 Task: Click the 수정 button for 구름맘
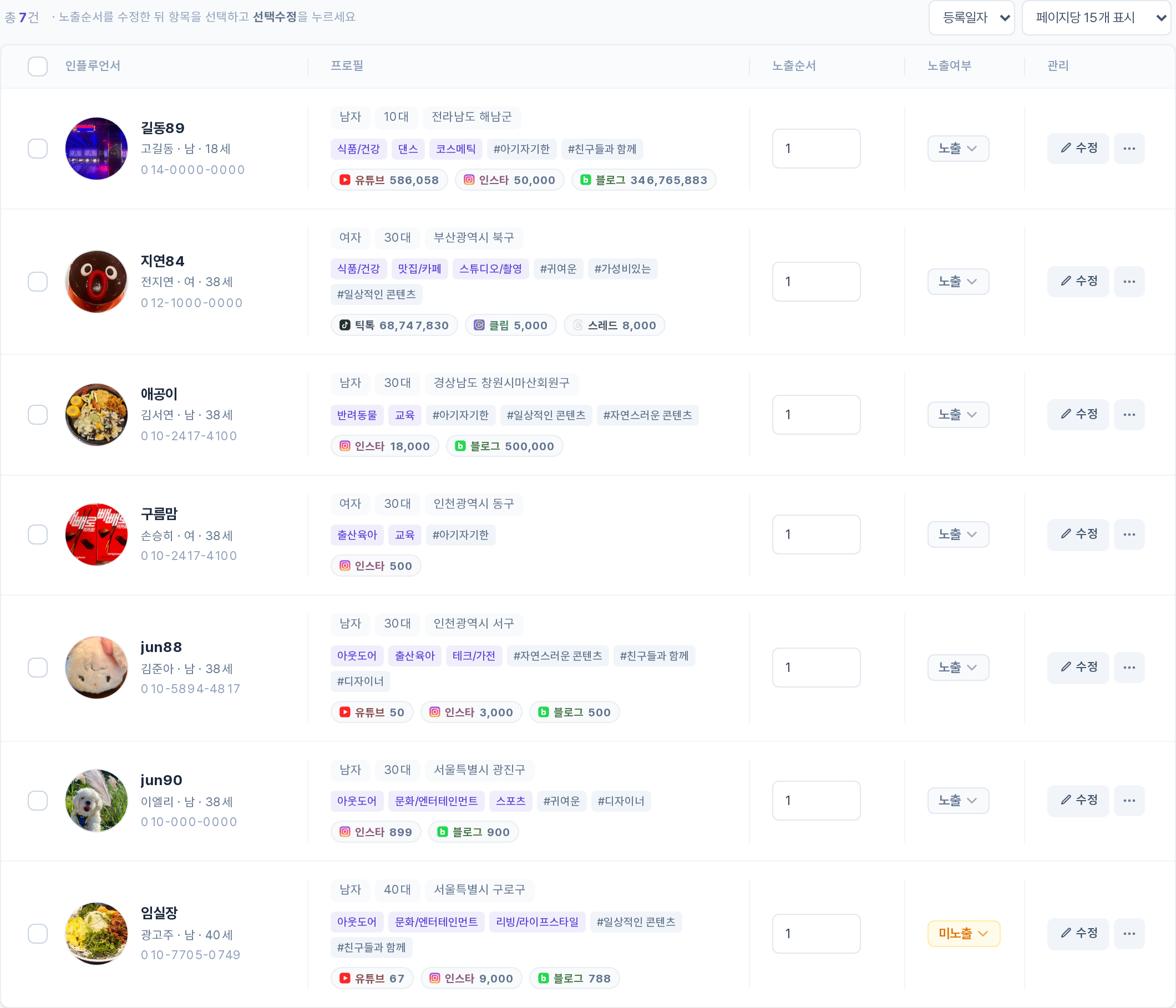click(x=1078, y=535)
